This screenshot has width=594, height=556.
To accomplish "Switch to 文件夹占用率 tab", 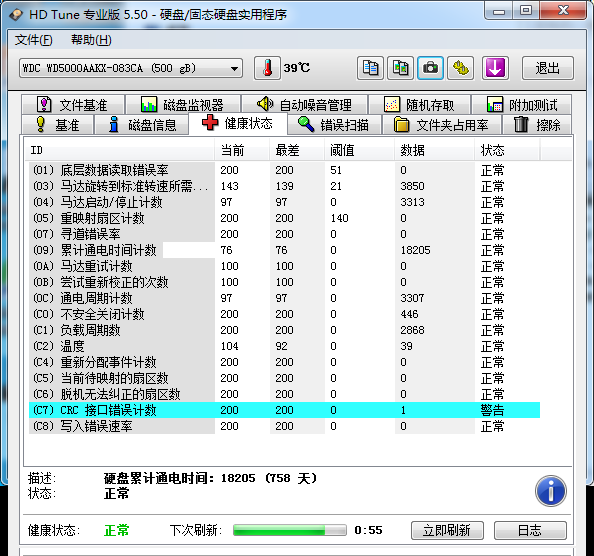I will pyautogui.click(x=442, y=125).
